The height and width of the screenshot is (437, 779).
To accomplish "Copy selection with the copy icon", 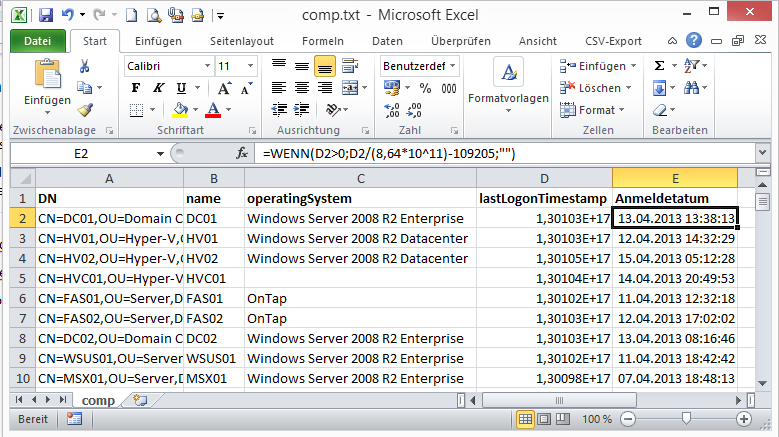I will click(84, 88).
